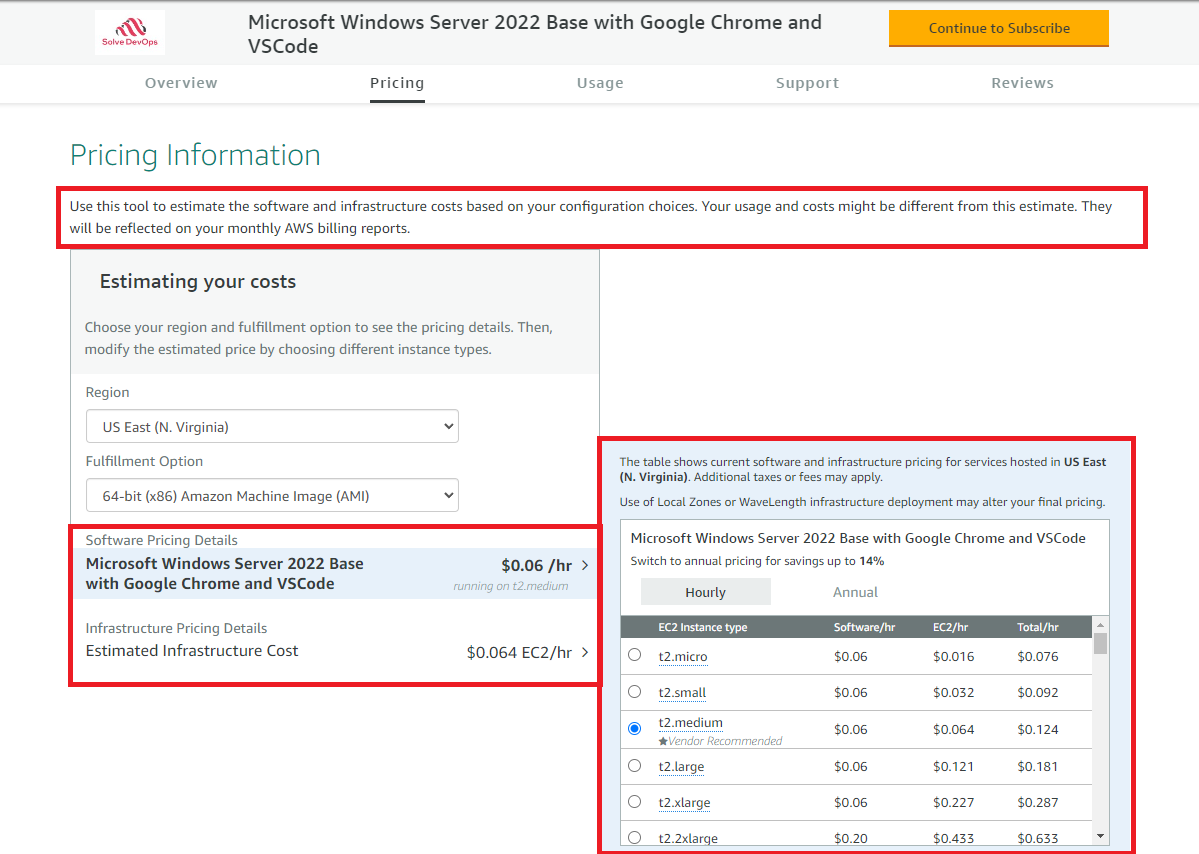This screenshot has height=854, width=1199.
Task: Click the t2.micro instance link
Action: [x=683, y=657]
